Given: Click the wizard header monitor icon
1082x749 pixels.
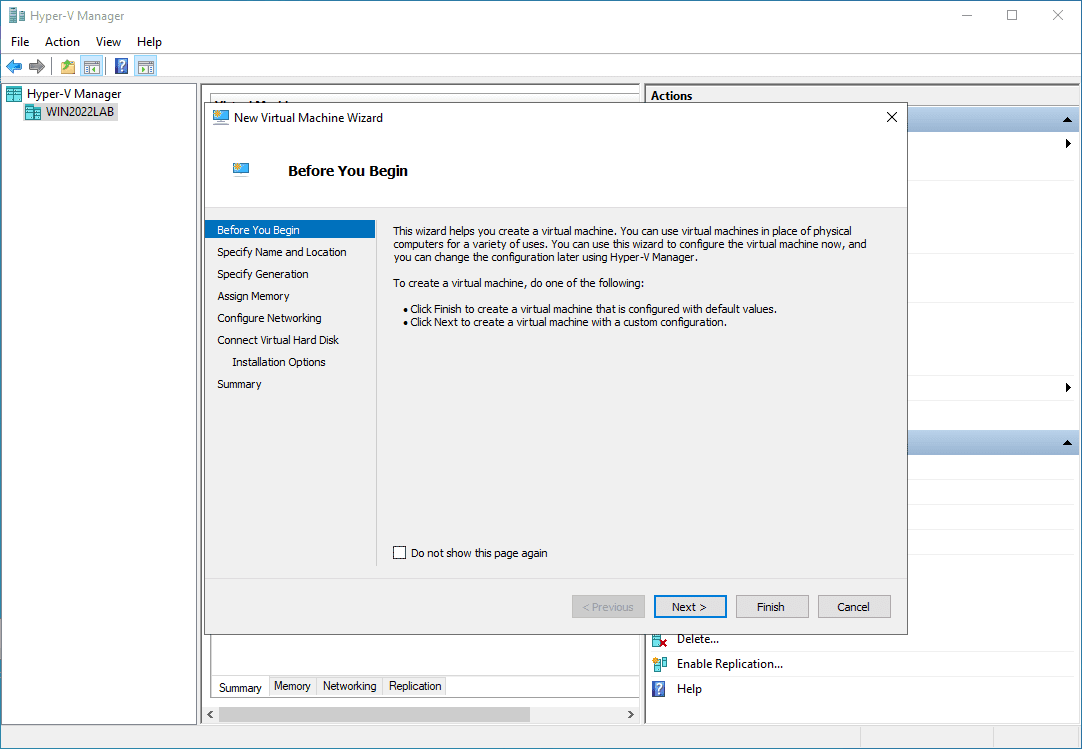Looking at the screenshot, I should (241, 169).
